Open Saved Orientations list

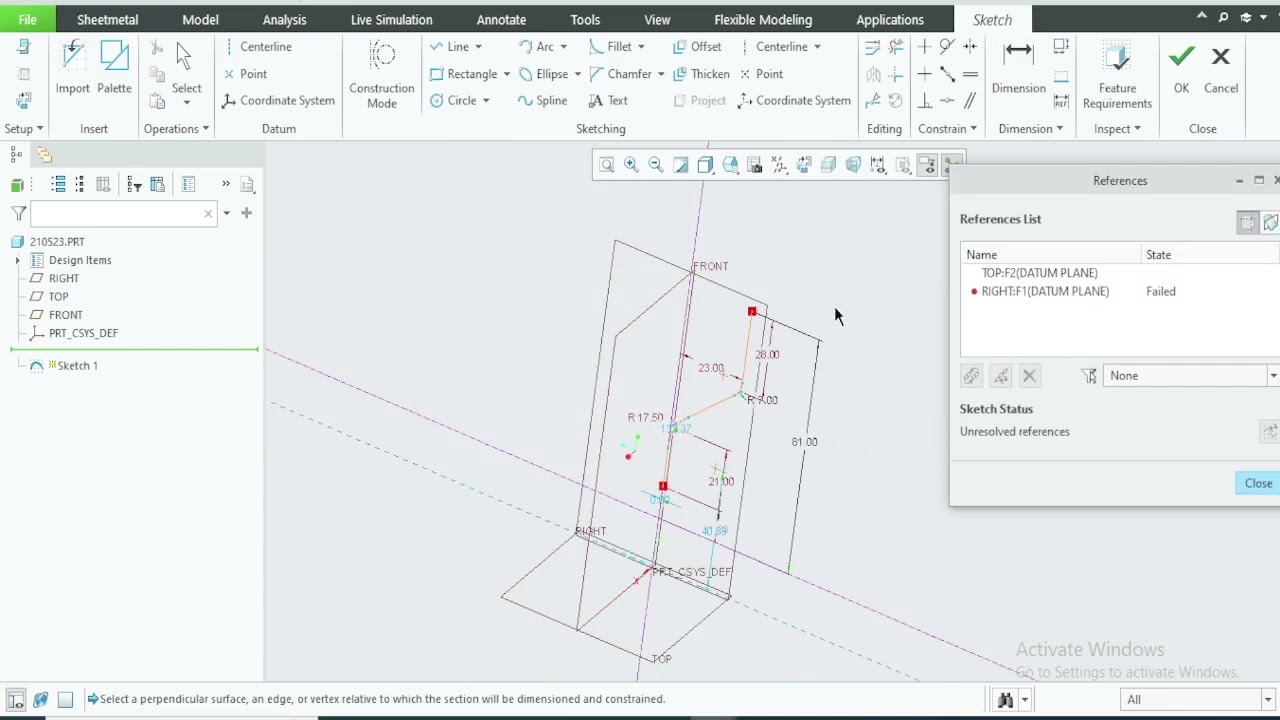tap(730, 165)
